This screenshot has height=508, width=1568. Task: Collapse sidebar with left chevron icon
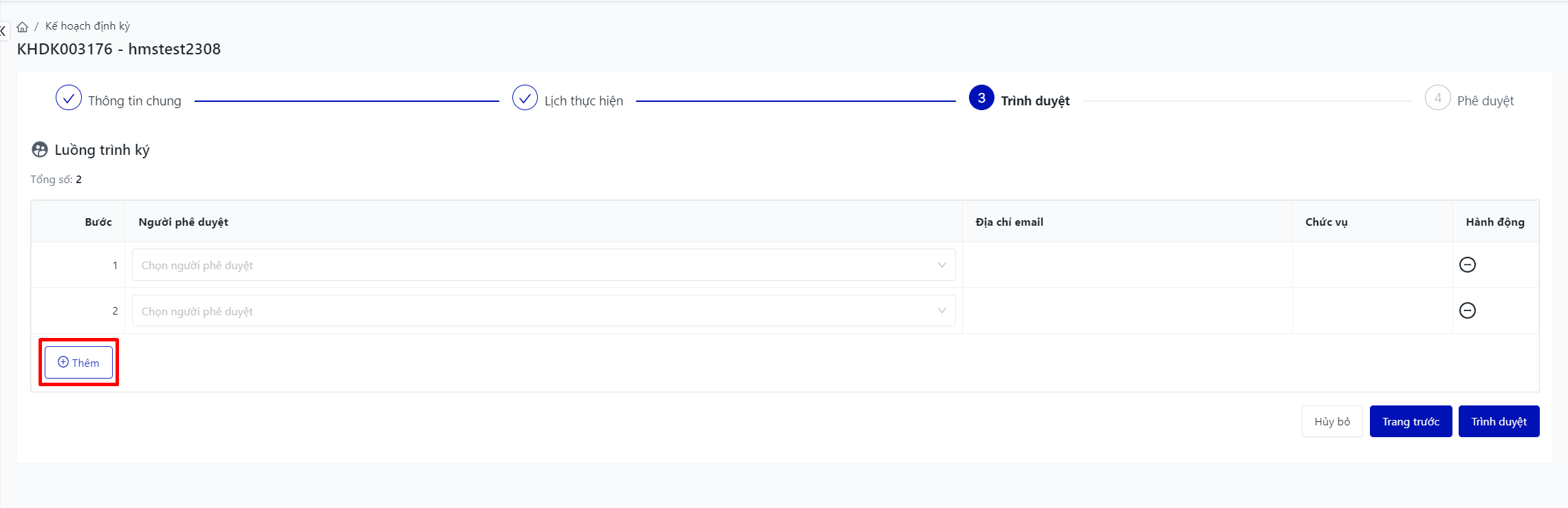tap(3, 30)
